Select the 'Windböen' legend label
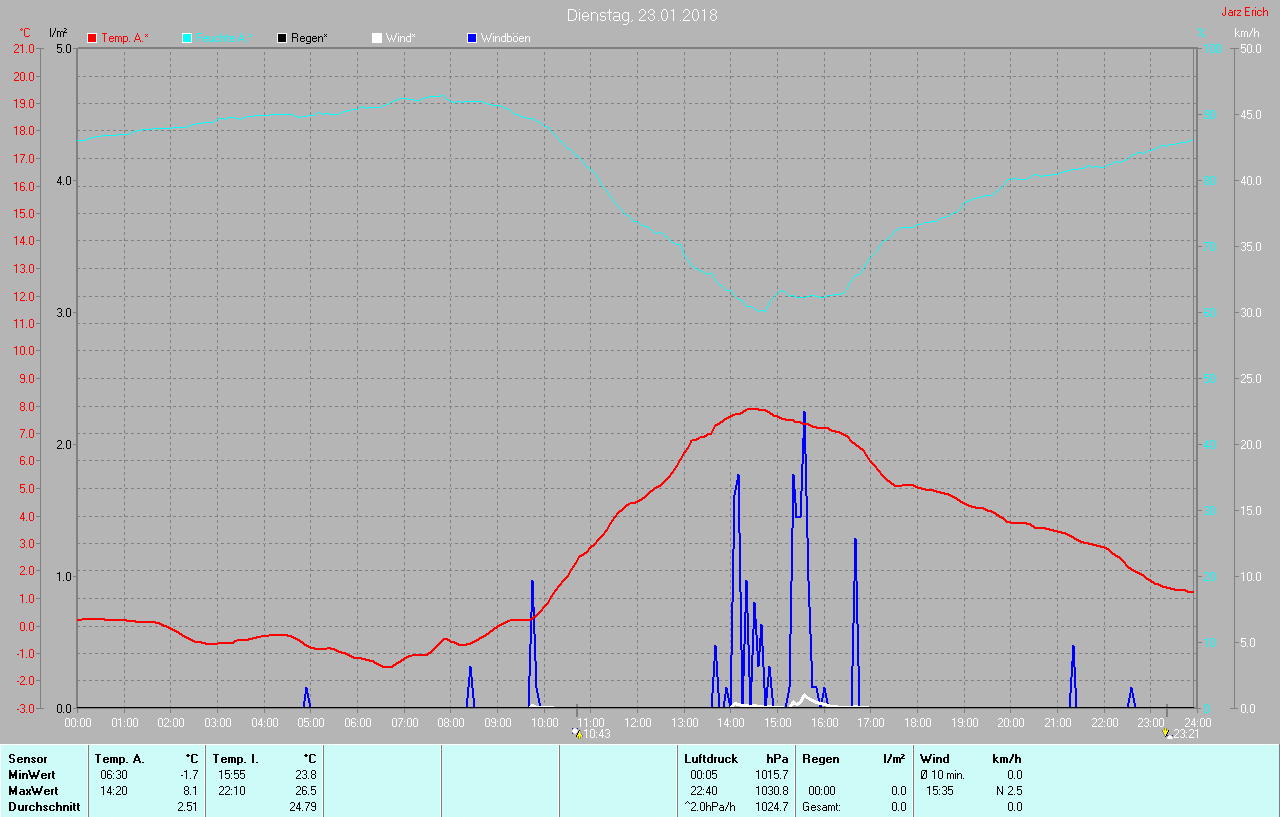 [x=505, y=38]
